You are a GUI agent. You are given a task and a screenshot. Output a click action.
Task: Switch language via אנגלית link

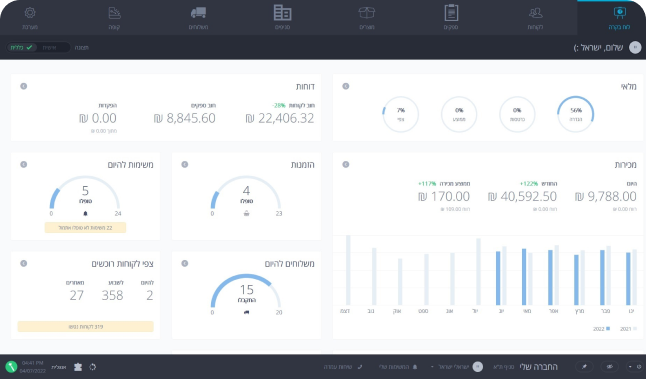coord(58,367)
